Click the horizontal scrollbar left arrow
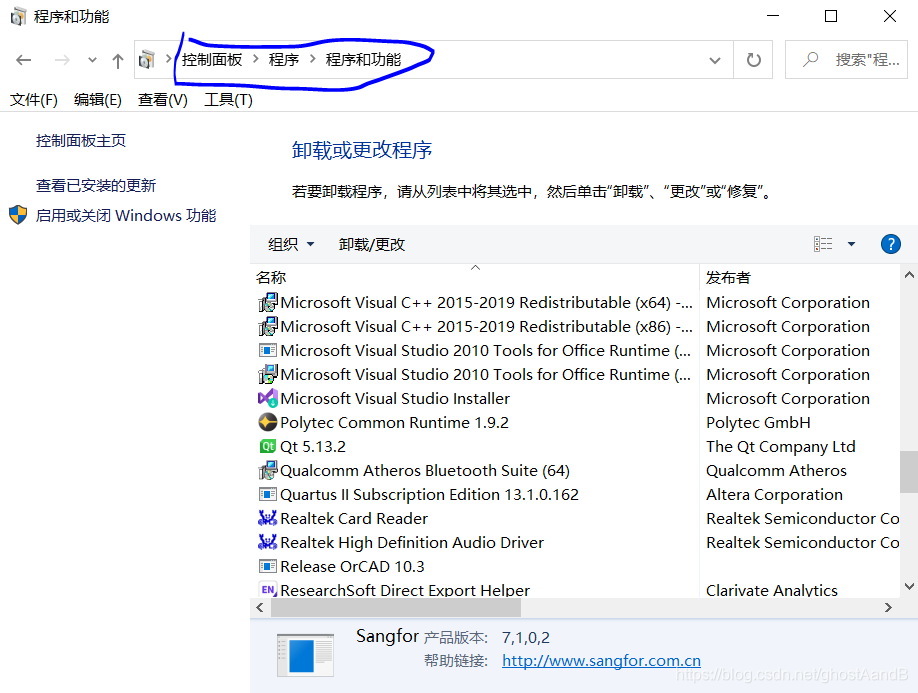This screenshot has width=918, height=693. pos(260,608)
